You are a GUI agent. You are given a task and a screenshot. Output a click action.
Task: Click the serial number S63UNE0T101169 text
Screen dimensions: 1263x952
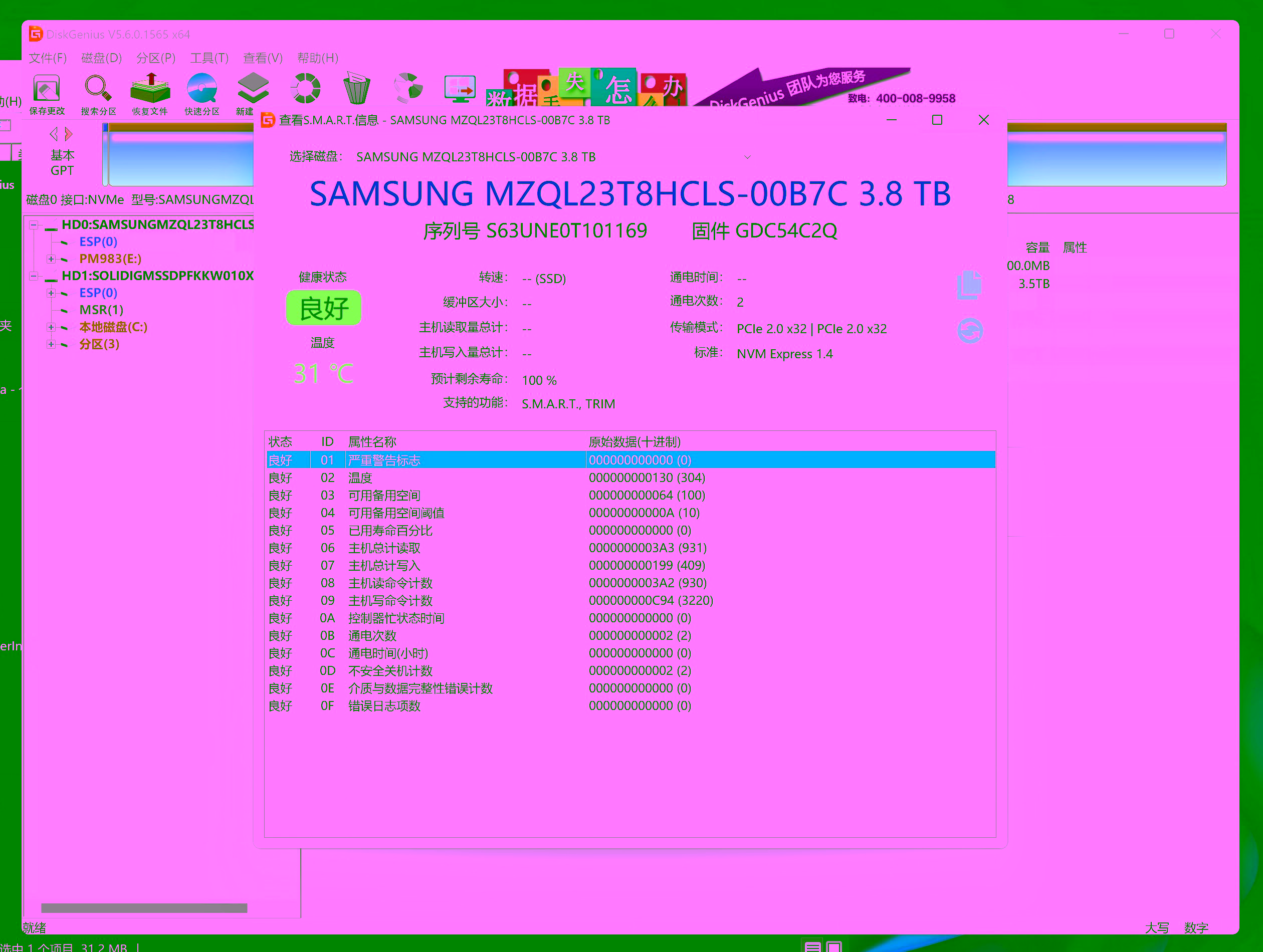[566, 231]
